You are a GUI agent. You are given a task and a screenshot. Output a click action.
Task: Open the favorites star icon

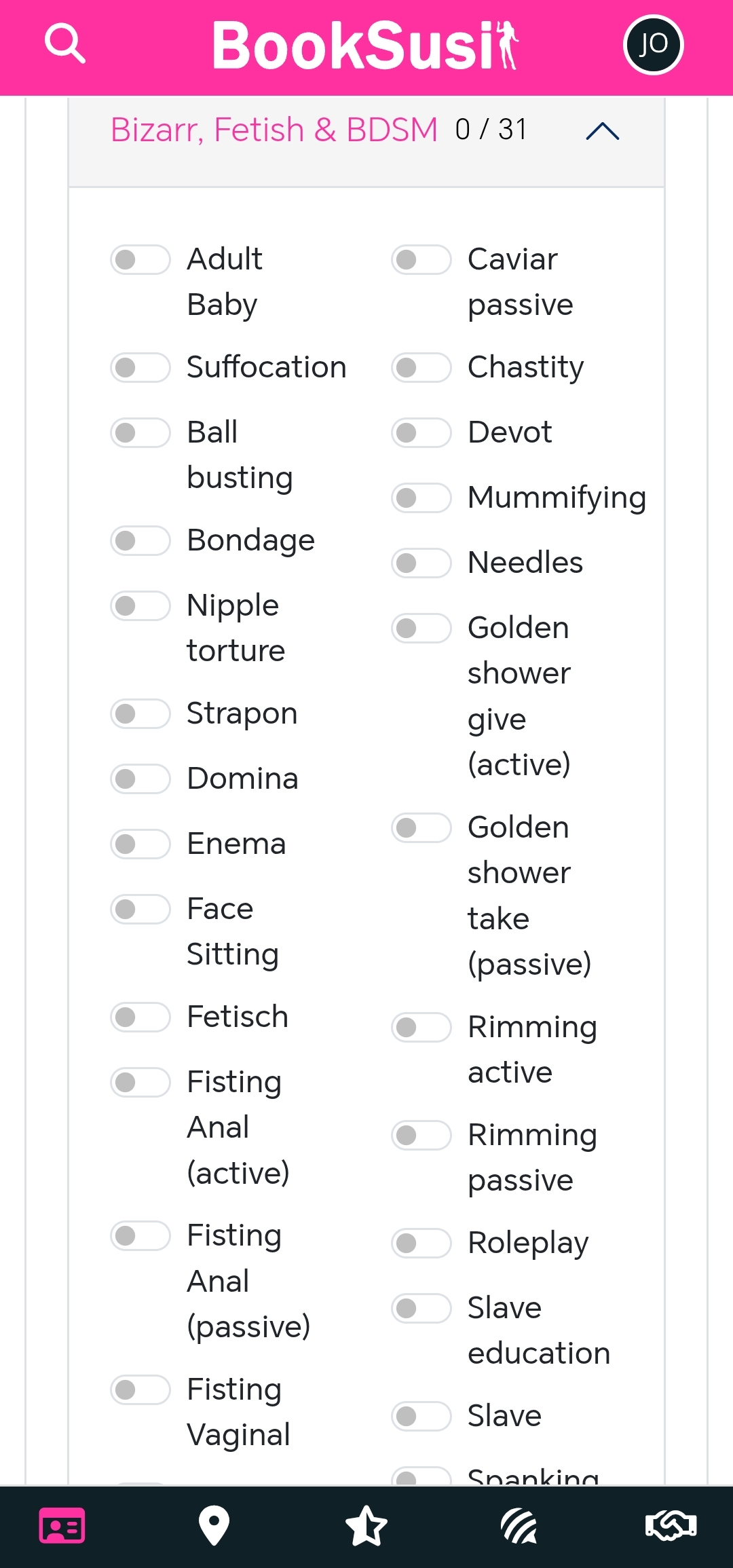(366, 1525)
